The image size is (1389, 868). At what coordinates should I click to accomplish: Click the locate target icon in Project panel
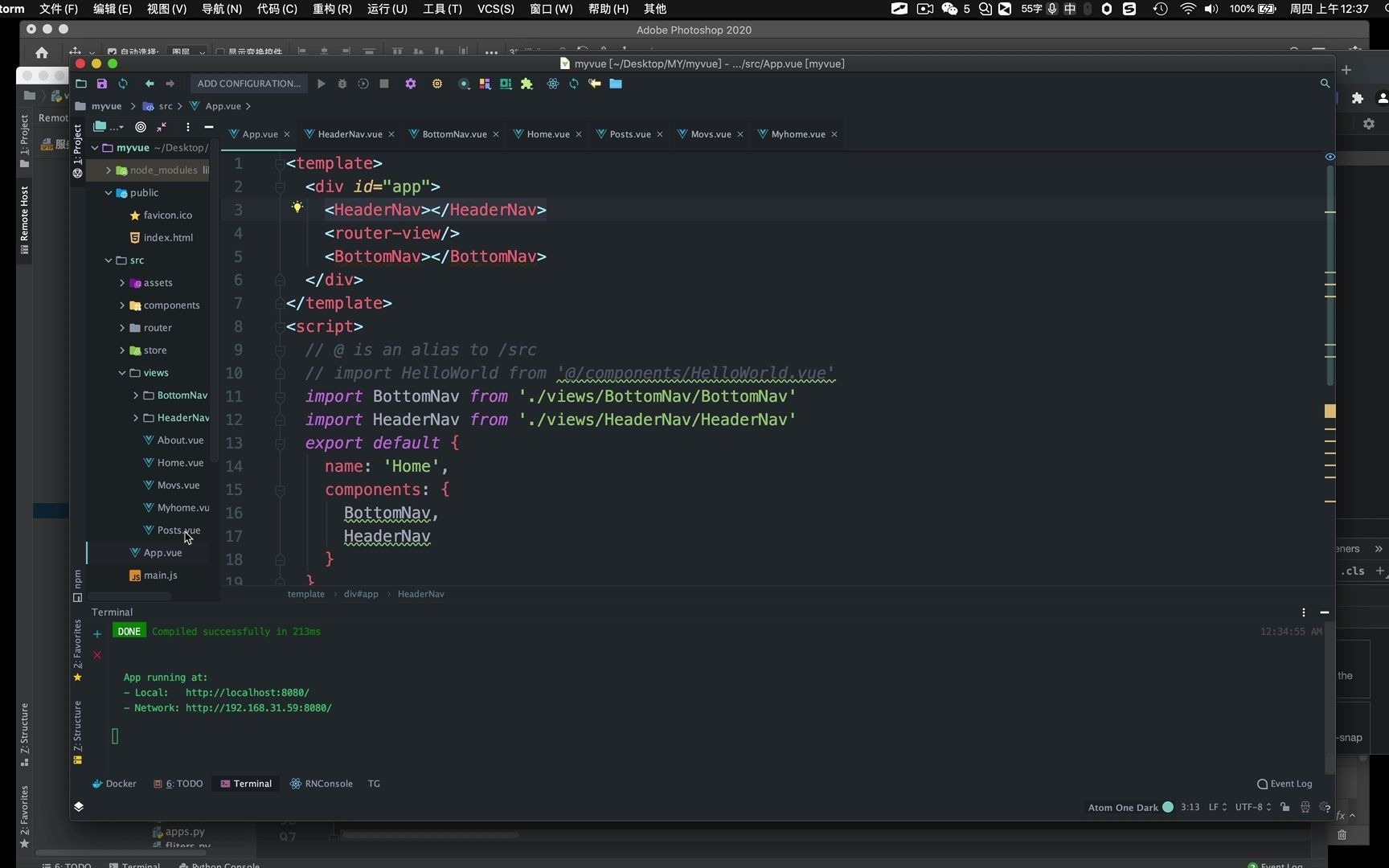tap(141, 127)
